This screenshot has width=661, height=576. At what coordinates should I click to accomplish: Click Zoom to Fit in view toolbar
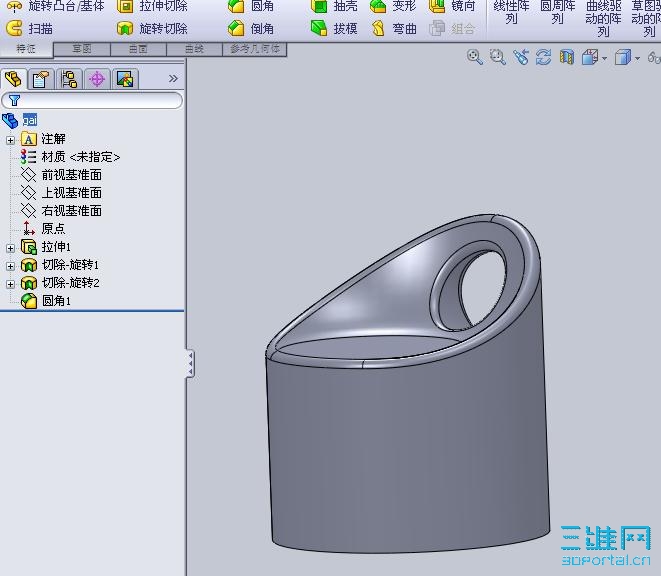[475, 57]
